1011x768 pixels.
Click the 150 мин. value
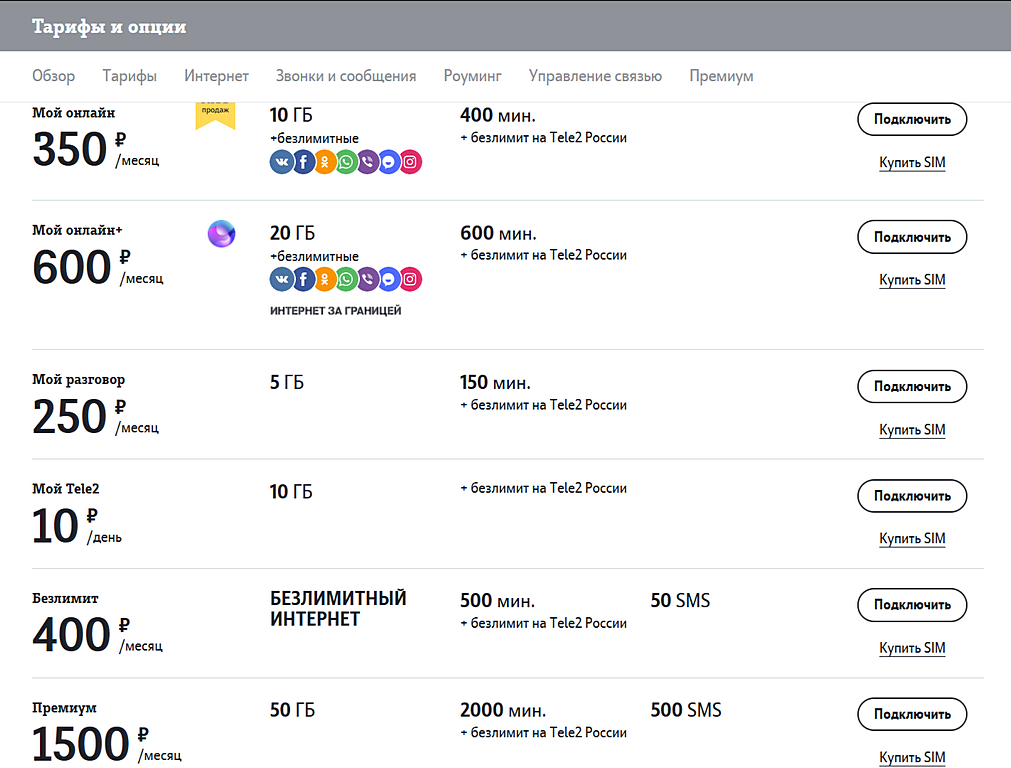click(495, 383)
